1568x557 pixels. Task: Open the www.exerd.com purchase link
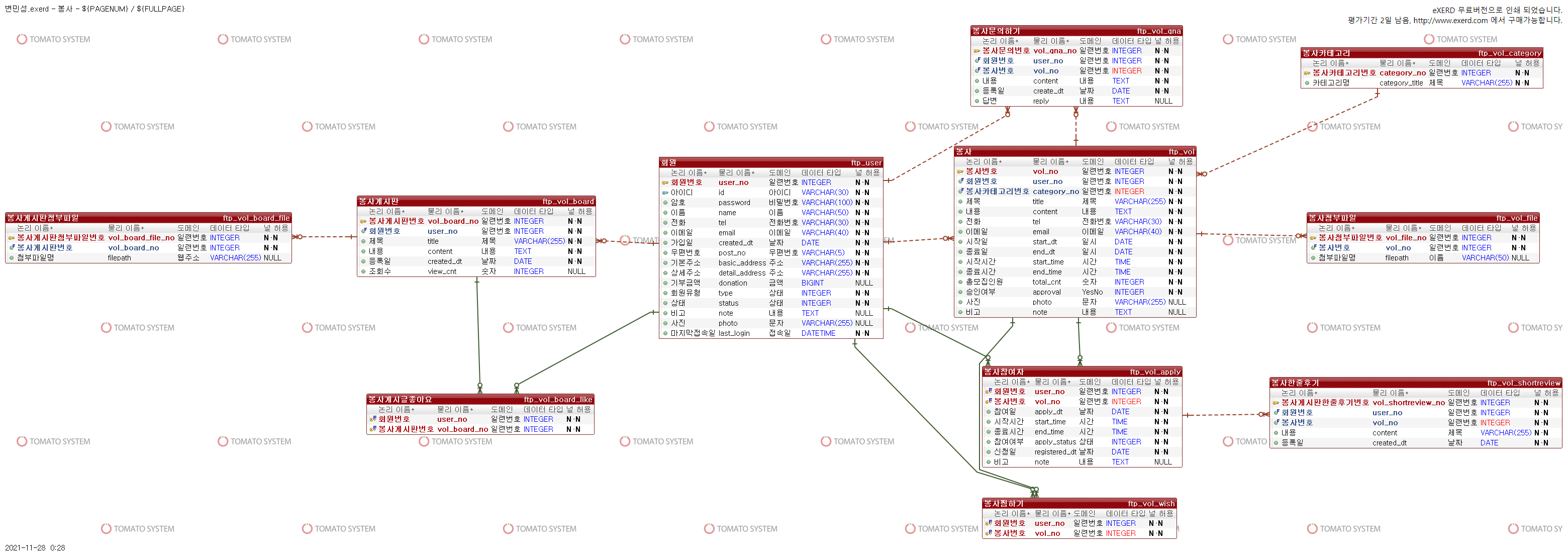1450,21
